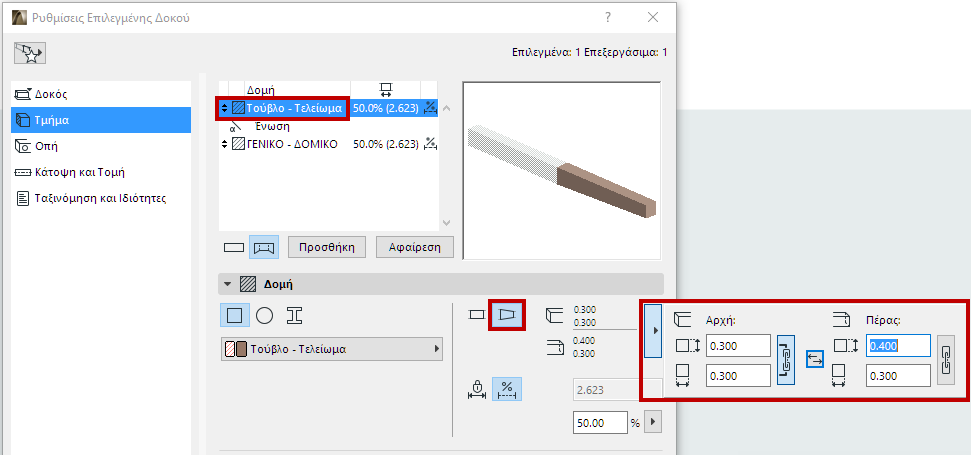This screenshot has height=455, width=971.
Task: Click Αρχή width icon
Action: click(x=684, y=376)
